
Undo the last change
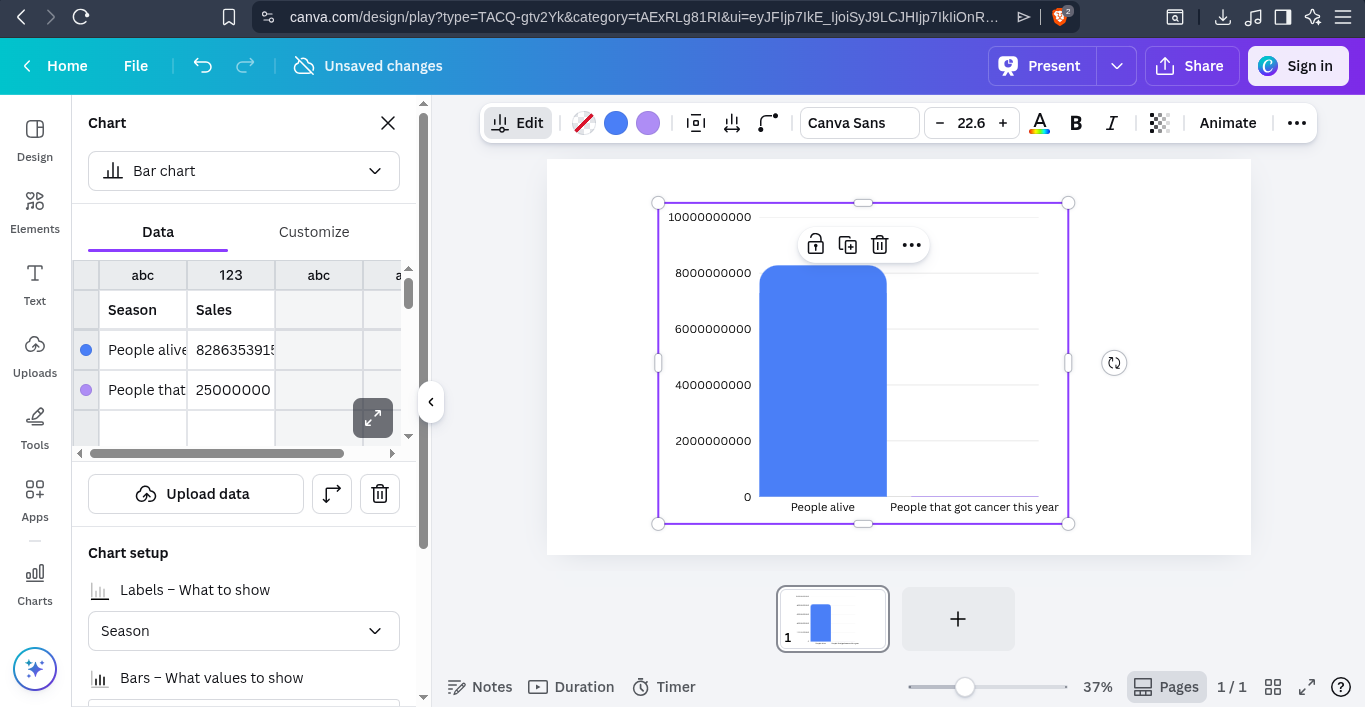203,66
